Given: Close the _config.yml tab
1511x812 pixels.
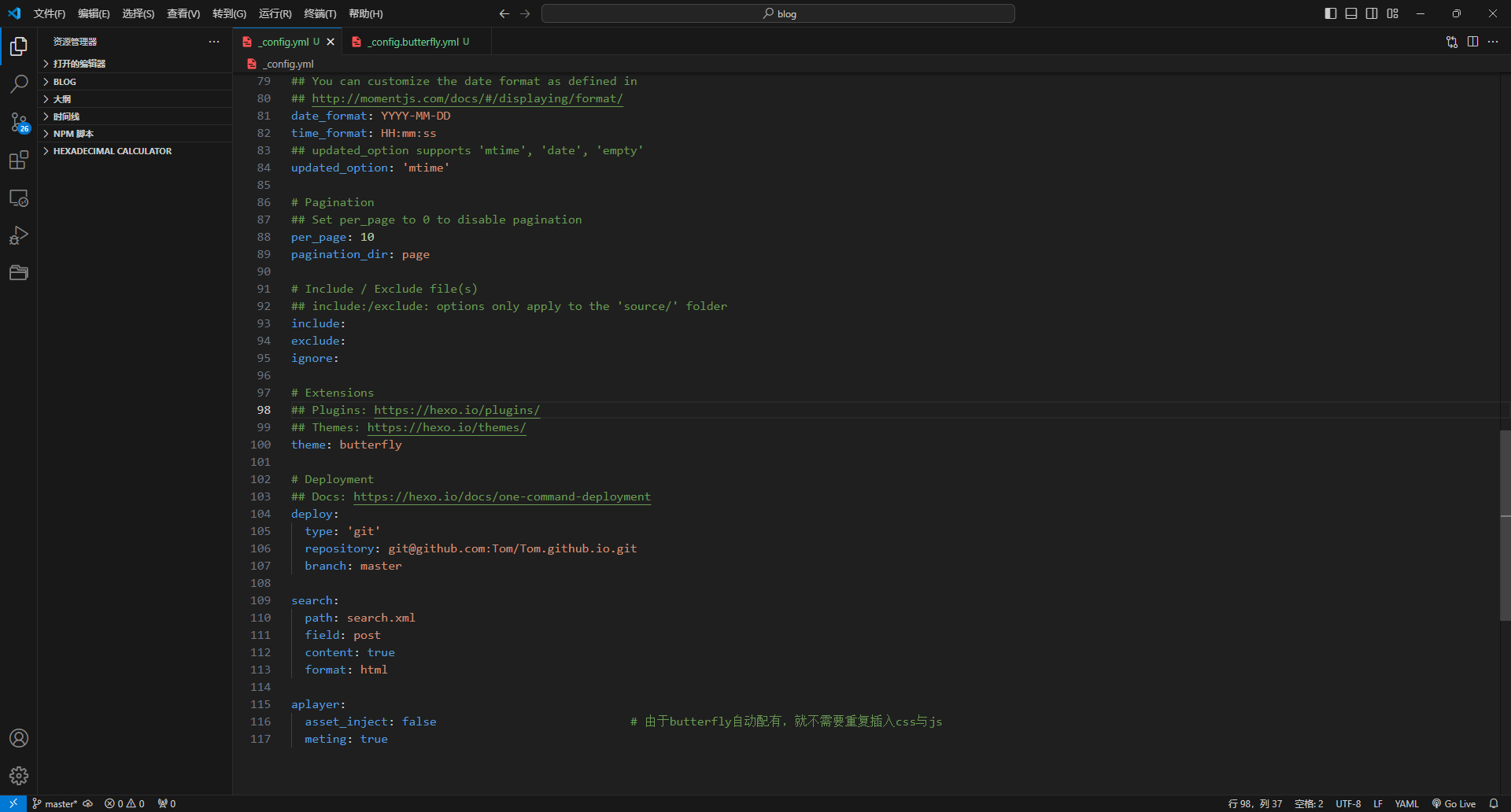Looking at the screenshot, I should (331, 42).
